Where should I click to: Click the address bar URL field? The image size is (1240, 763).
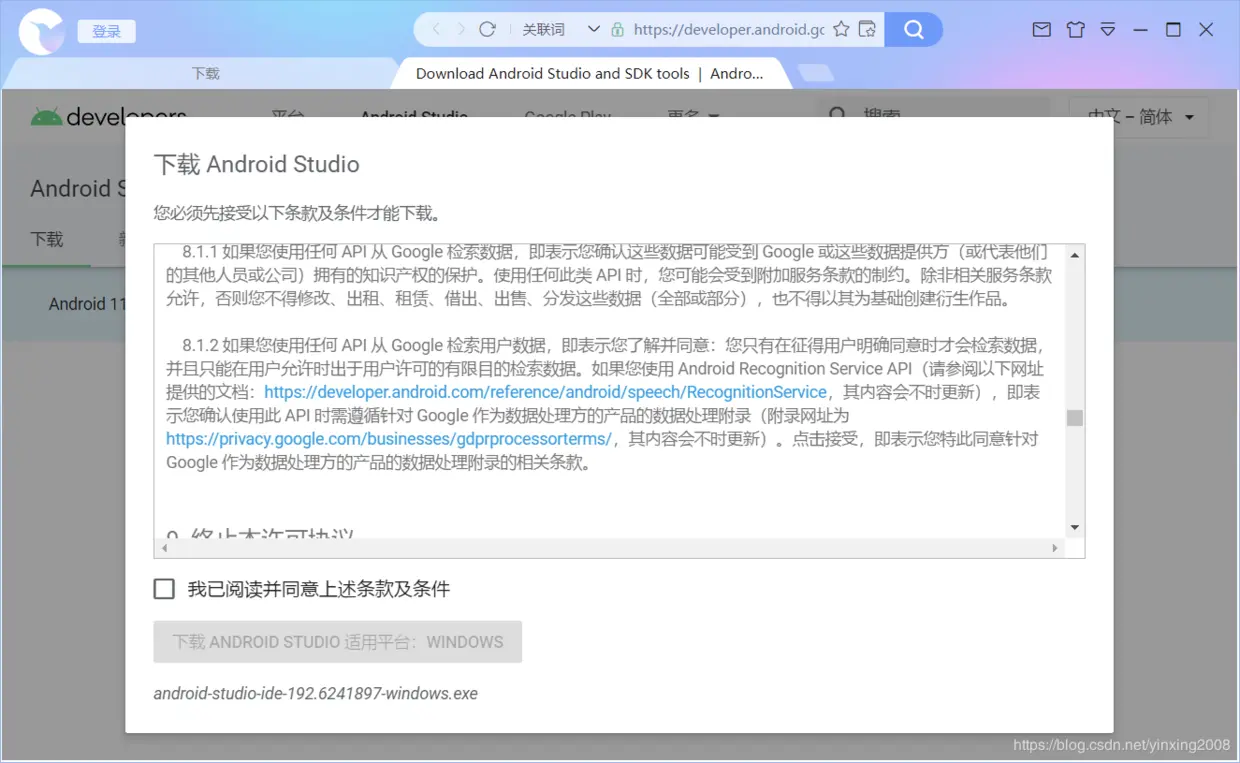[x=729, y=30]
